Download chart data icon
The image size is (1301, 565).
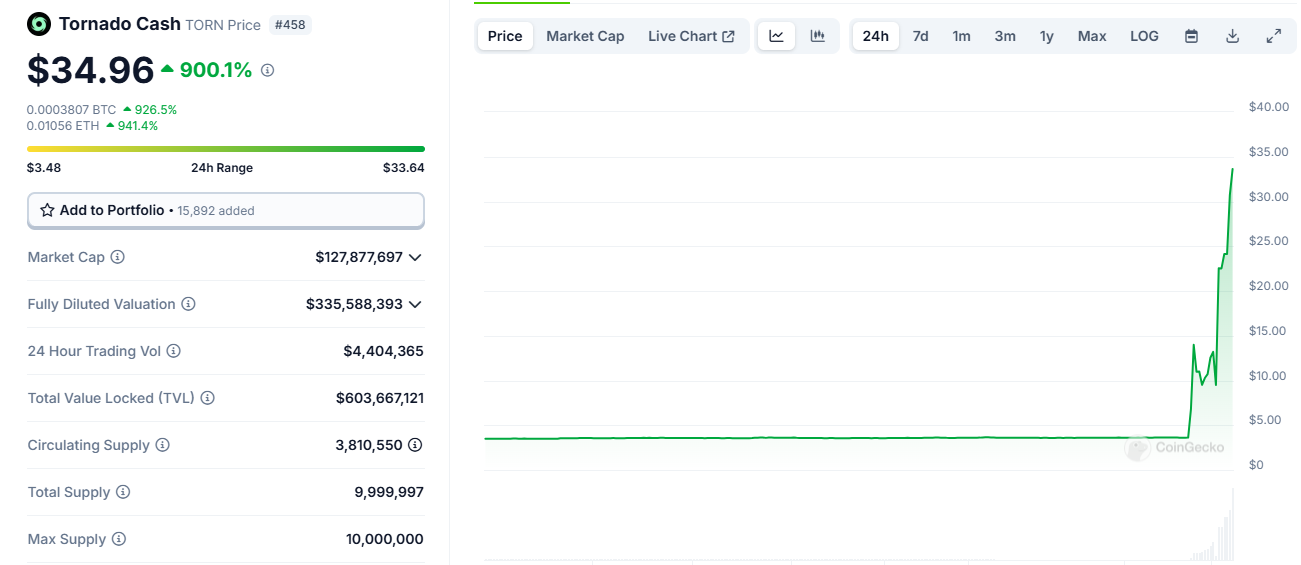1232,36
